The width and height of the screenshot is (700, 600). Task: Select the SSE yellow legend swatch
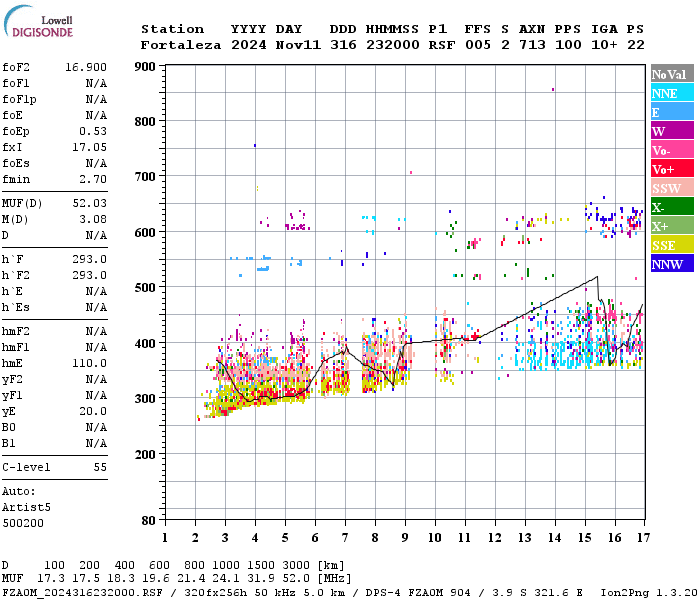(672, 245)
